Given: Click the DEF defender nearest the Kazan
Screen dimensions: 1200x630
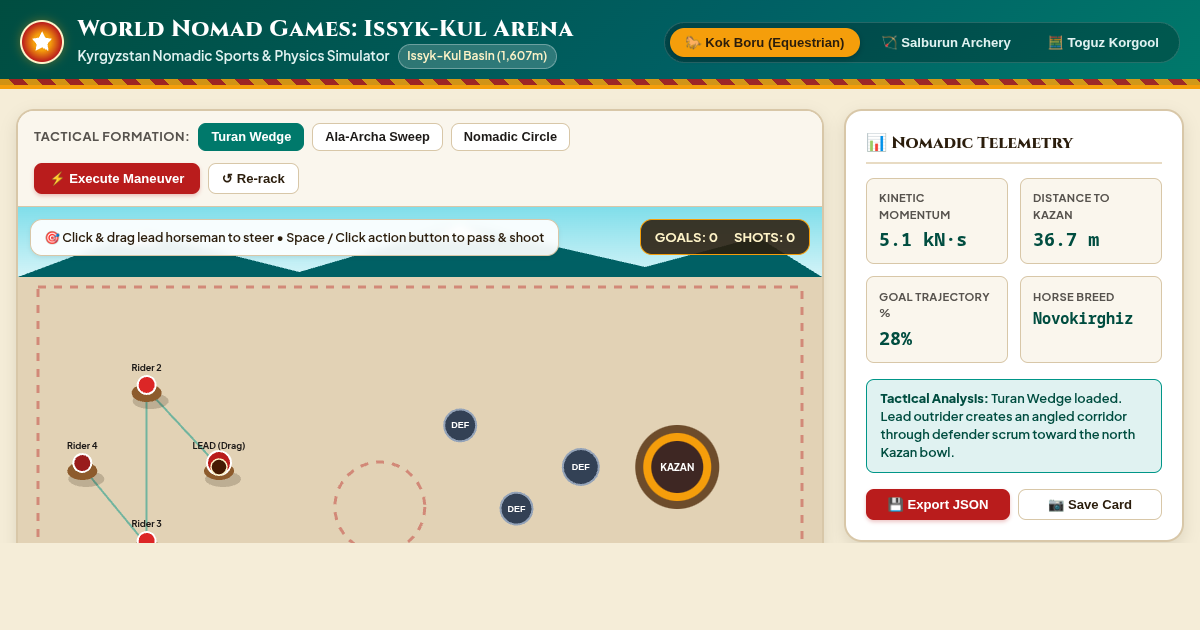Looking at the screenshot, I should 581,467.
